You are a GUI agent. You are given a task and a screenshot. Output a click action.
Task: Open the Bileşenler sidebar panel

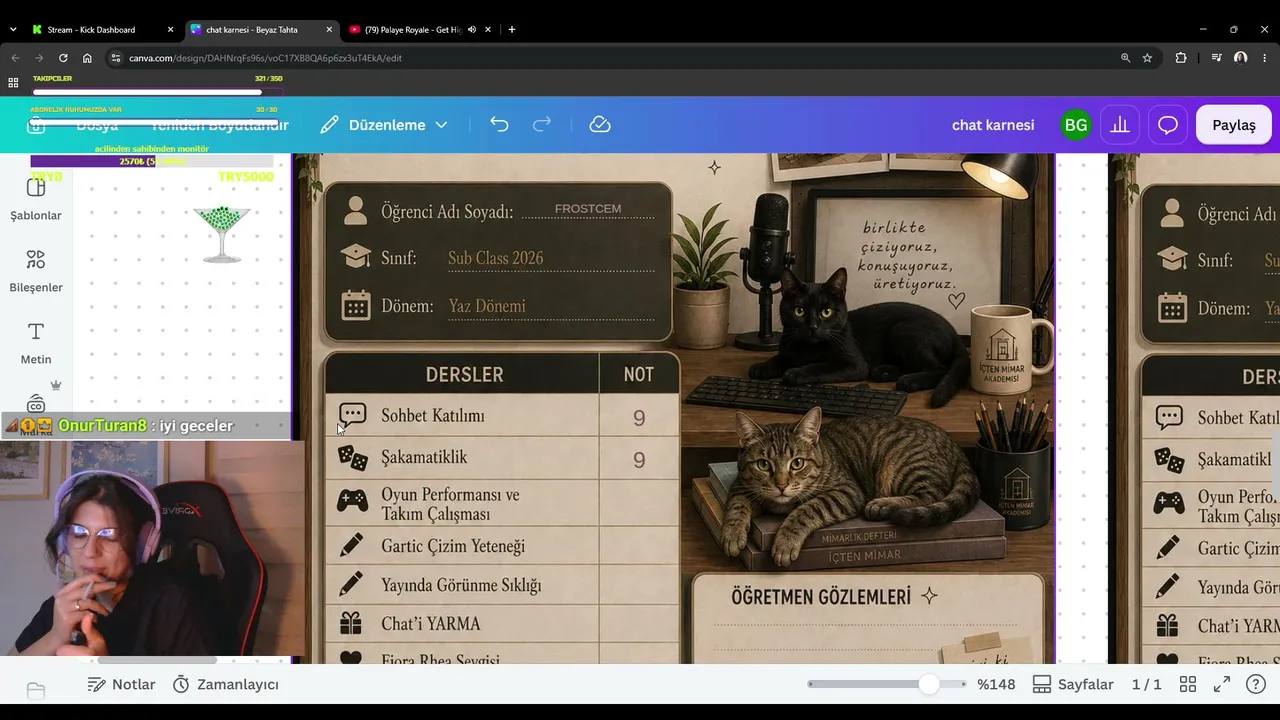point(36,271)
